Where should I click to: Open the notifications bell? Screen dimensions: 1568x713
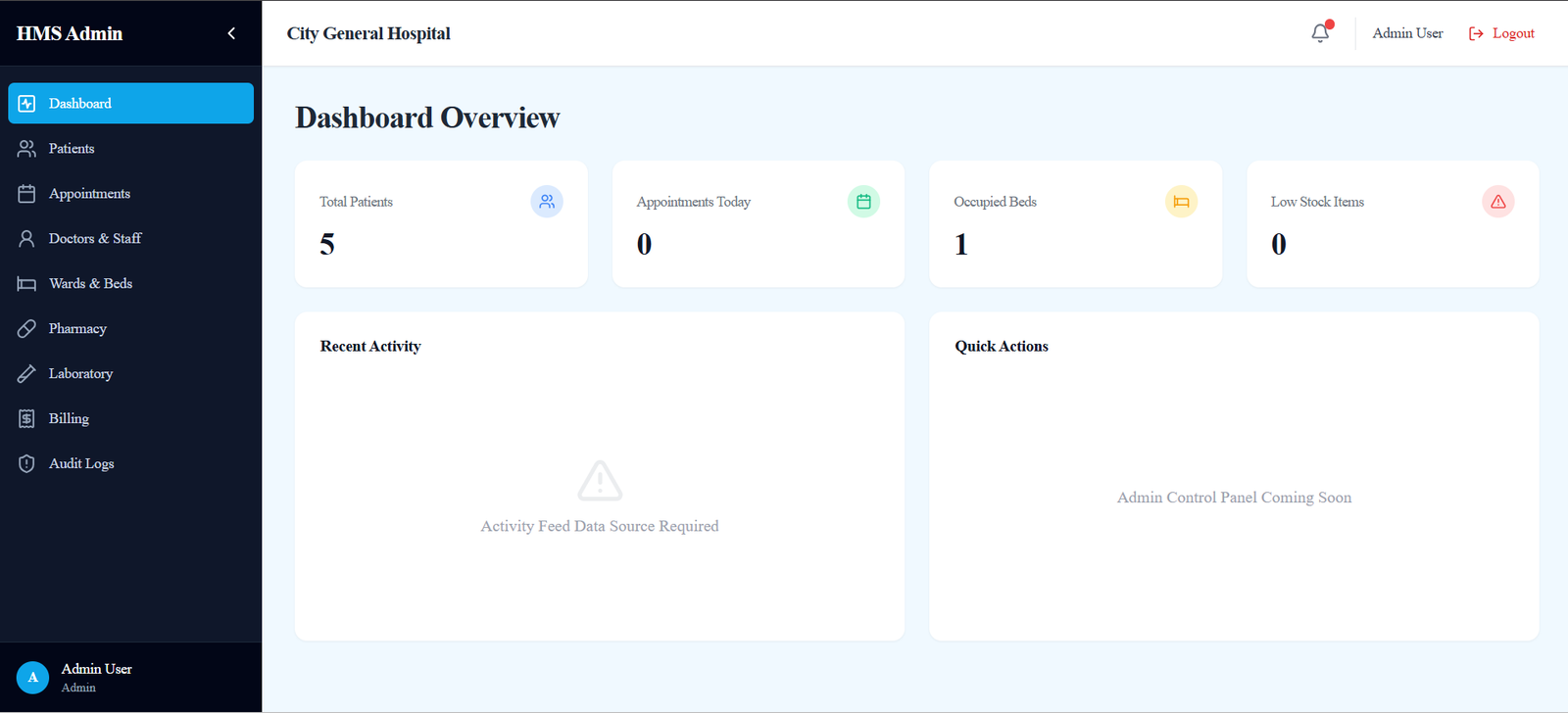[1321, 32]
